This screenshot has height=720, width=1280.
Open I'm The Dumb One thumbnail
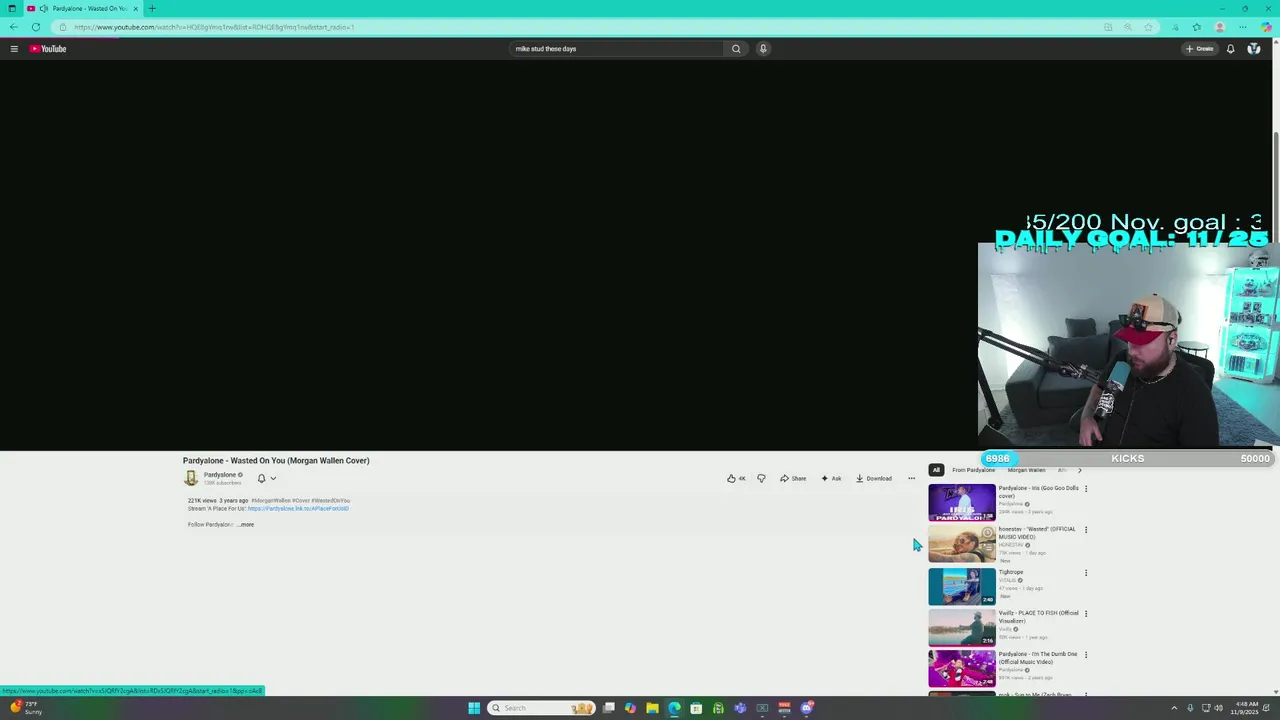pos(962,669)
